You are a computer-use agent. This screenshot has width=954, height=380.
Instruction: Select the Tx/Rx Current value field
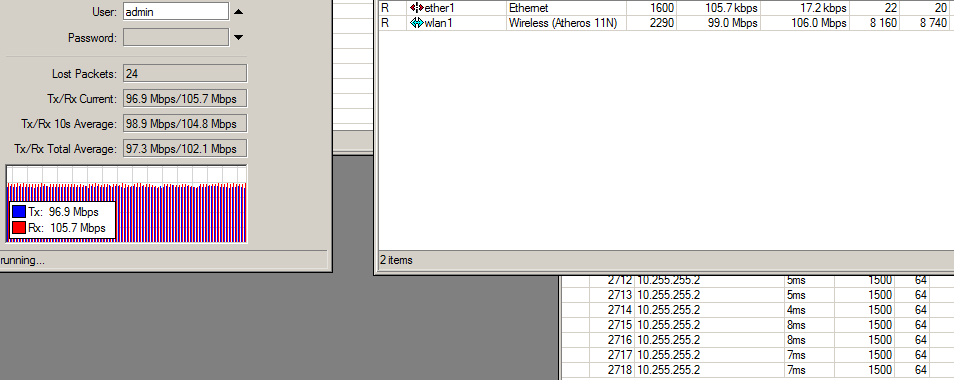[x=185, y=98]
